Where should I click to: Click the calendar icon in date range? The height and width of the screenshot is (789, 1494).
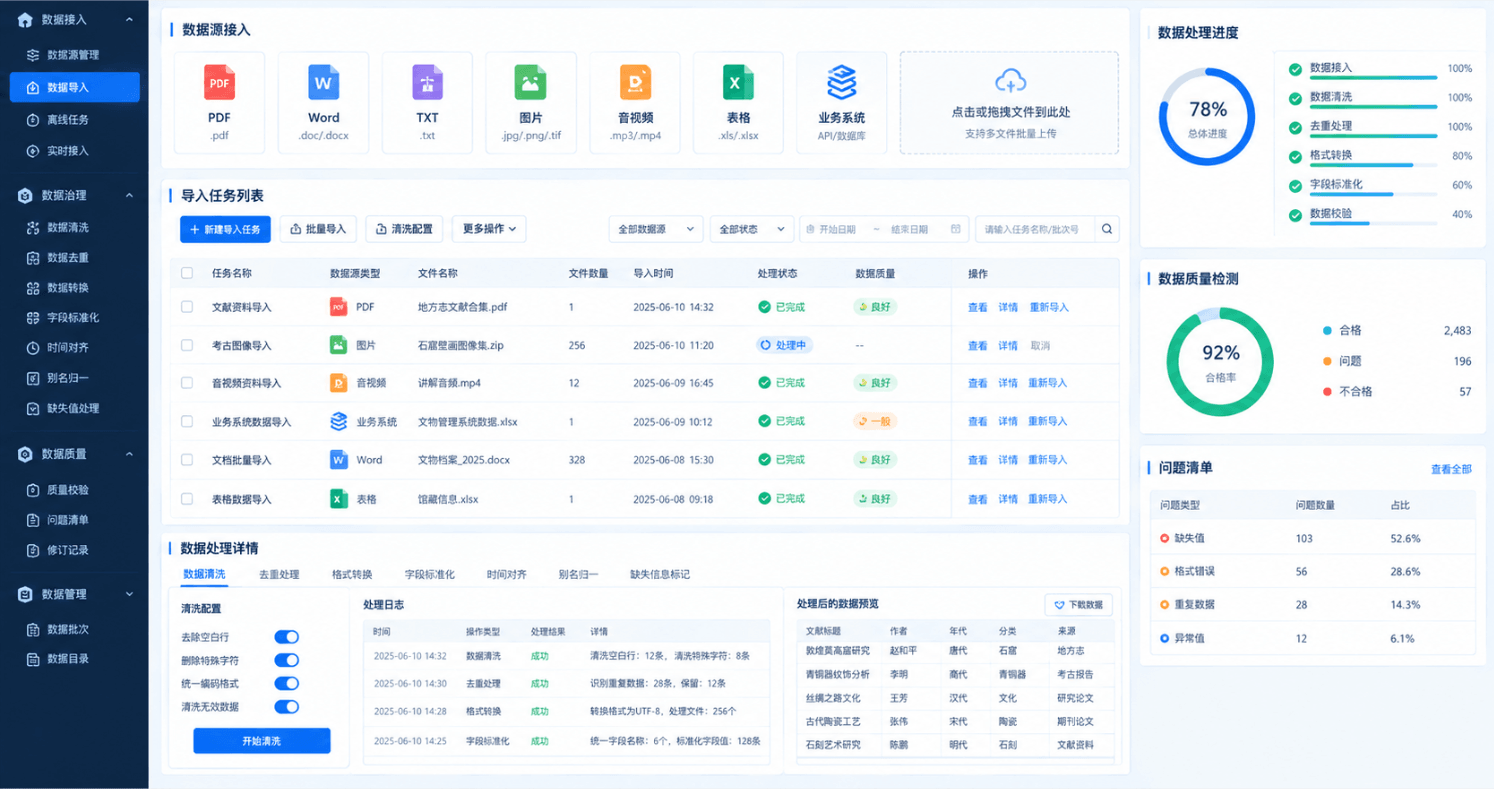pos(956,229)
